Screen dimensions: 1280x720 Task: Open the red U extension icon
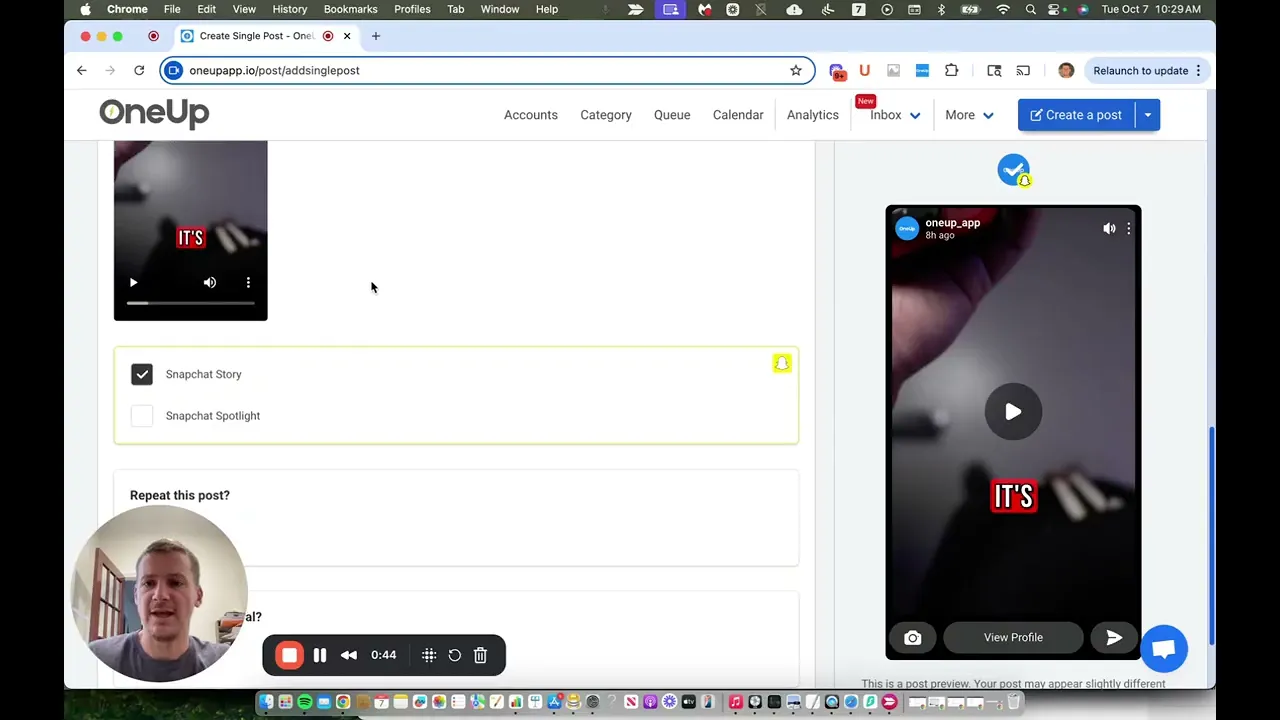click(865, 70)
